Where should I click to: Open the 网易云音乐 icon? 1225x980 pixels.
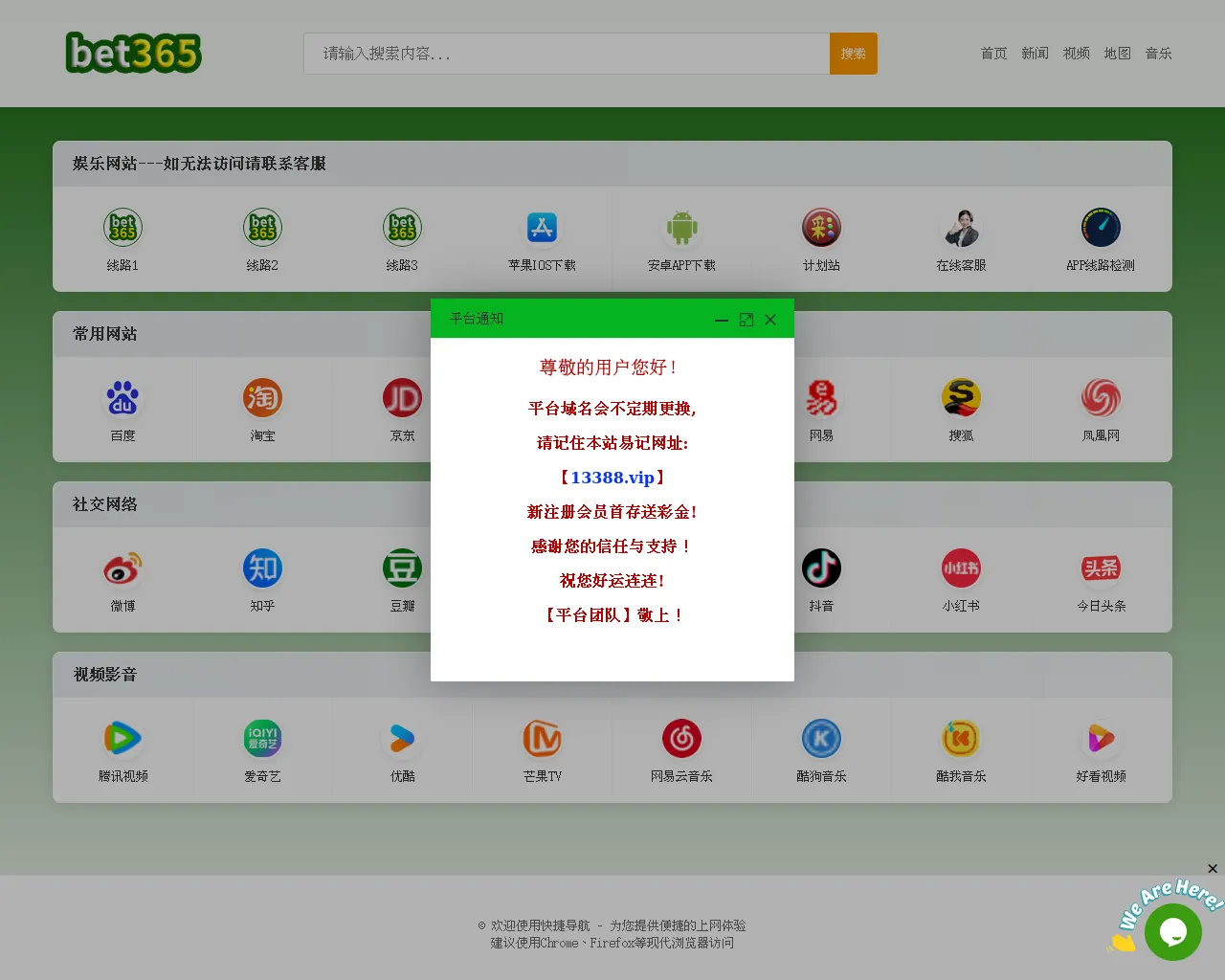click(x=681, y=739)
